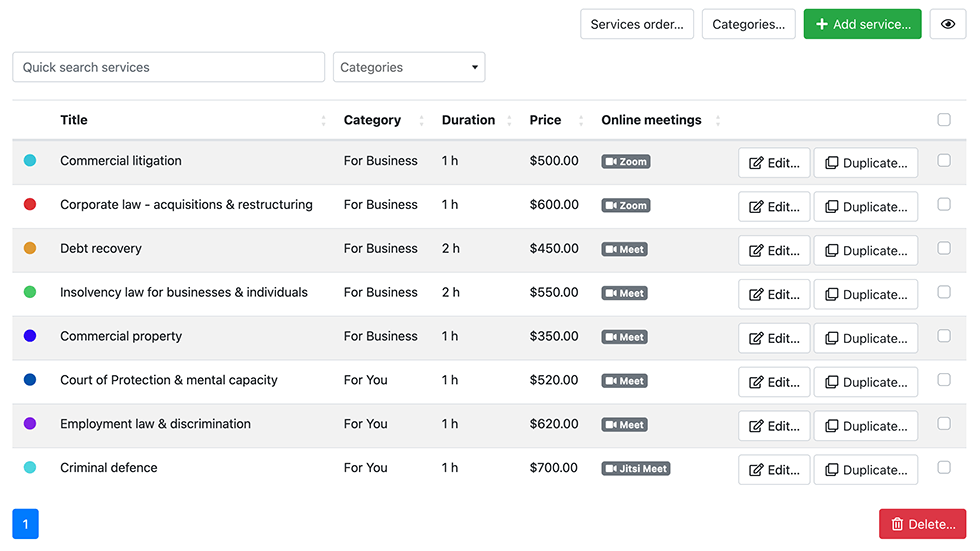Viewport: 980px width, 551px height.
Task: Sort by Category using its sort arrows
Action: coord(421,121)
